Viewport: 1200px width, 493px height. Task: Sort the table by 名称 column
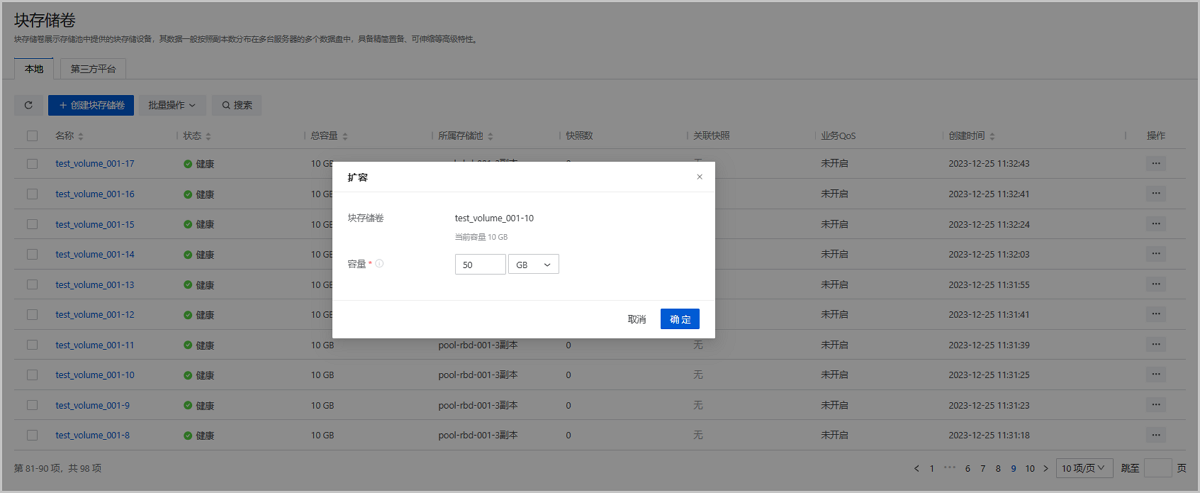[x=81, y=136]
